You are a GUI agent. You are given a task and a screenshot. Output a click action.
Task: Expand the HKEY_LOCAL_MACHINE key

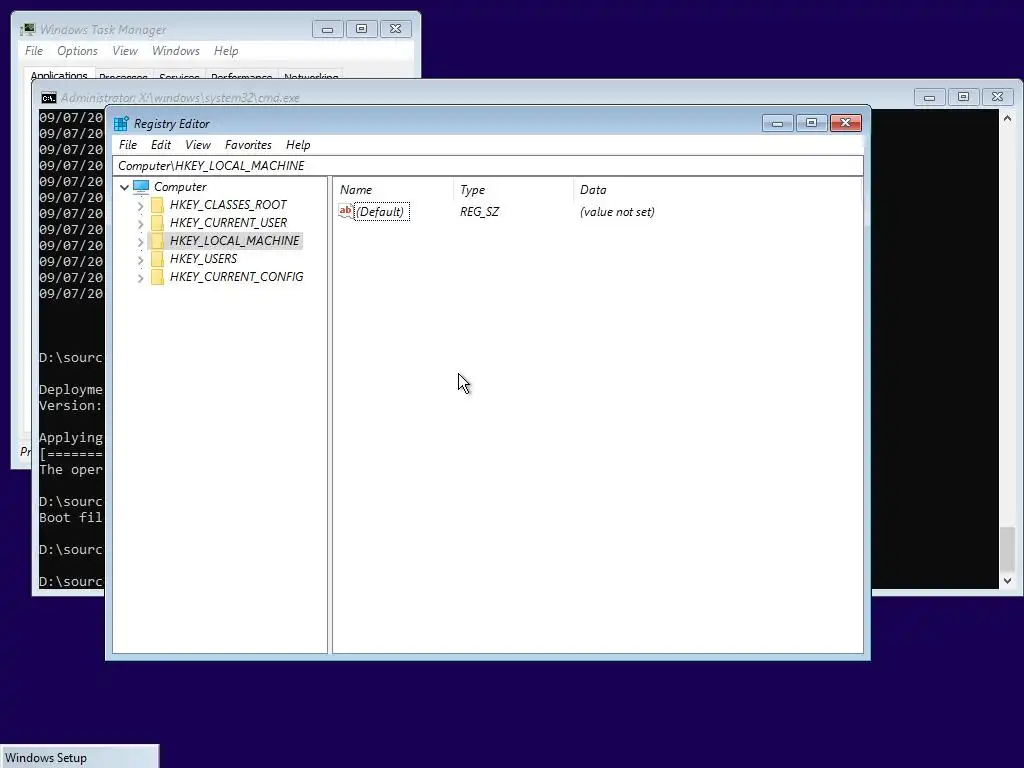pos(140,242)
